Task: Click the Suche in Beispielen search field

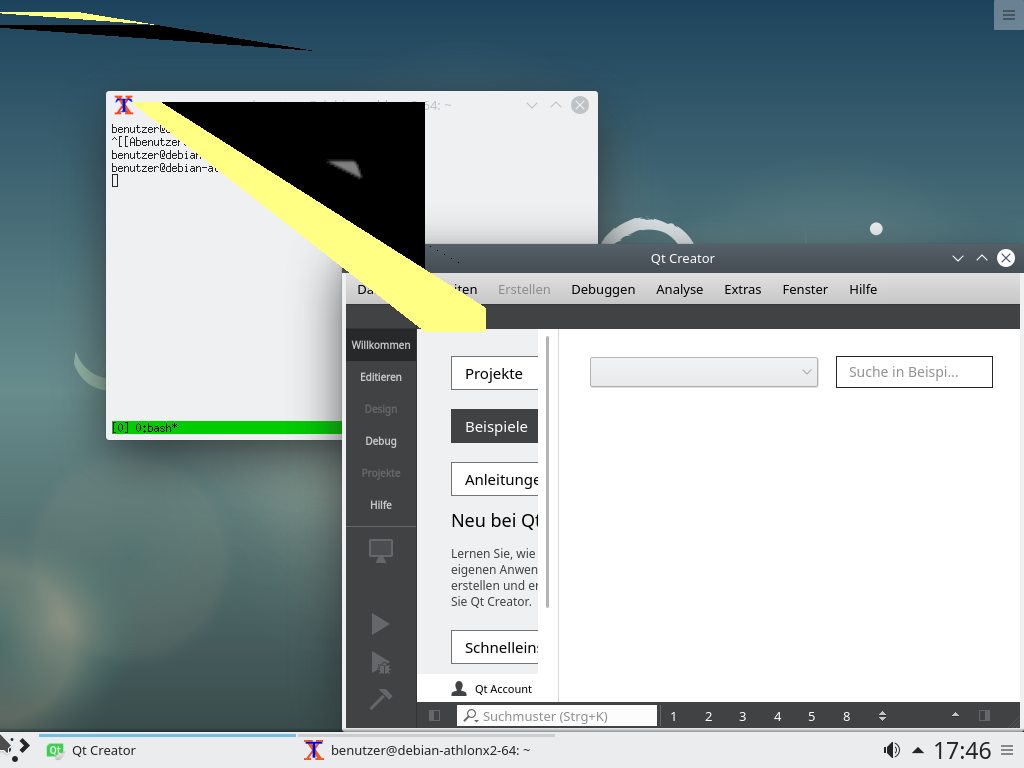Action: click(x=914, y=372)
